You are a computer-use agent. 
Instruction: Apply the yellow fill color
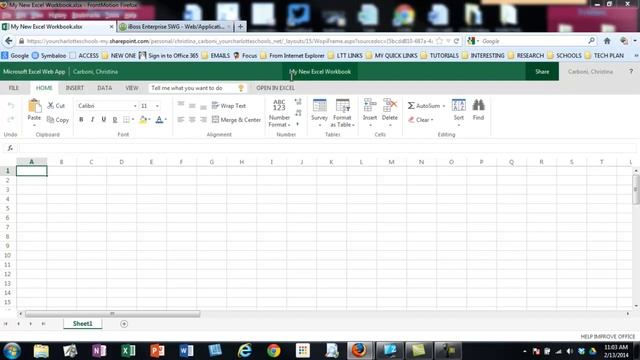point(142,120)
